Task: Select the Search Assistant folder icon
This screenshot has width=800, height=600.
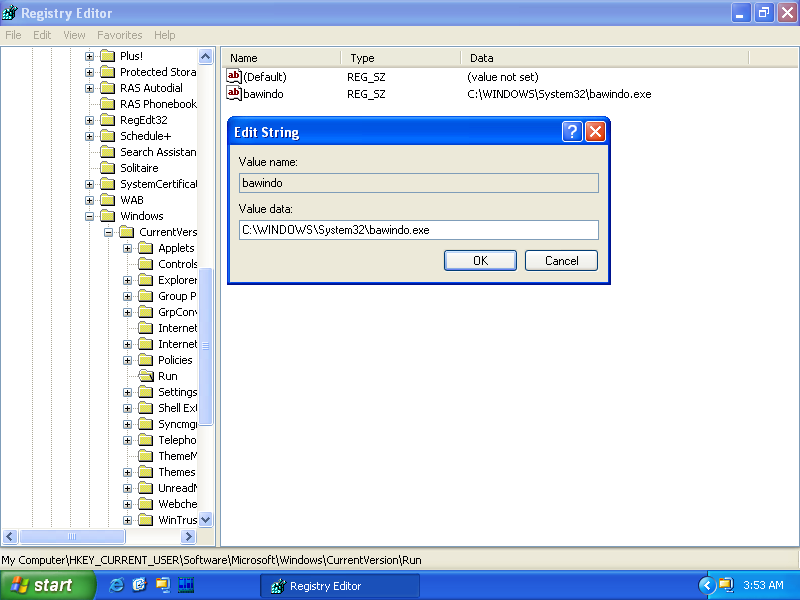Action: point(108,152)
